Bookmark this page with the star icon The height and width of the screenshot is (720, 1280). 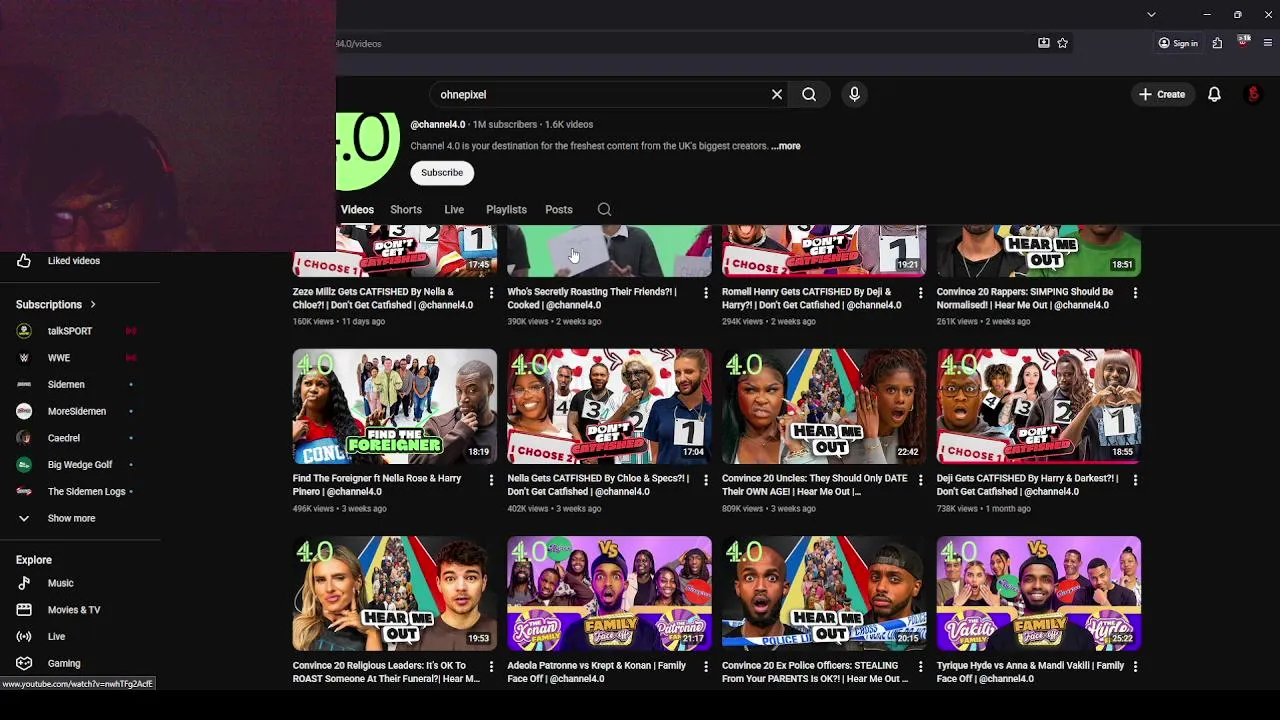[1063, 43]
